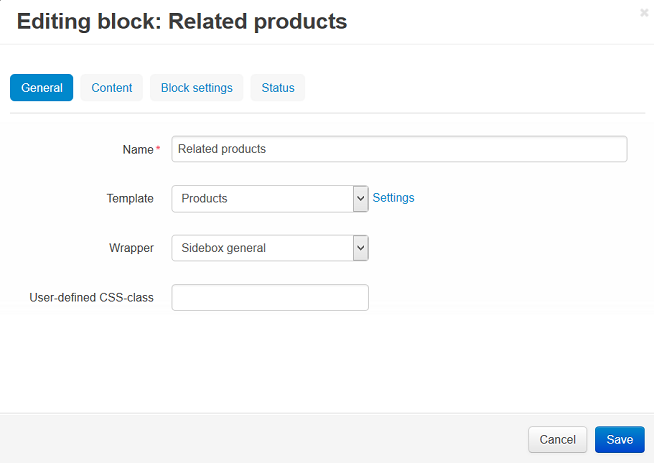Screen dimensions: 654x463
Task: Click the Name field label
Action: tap(138, 149)
